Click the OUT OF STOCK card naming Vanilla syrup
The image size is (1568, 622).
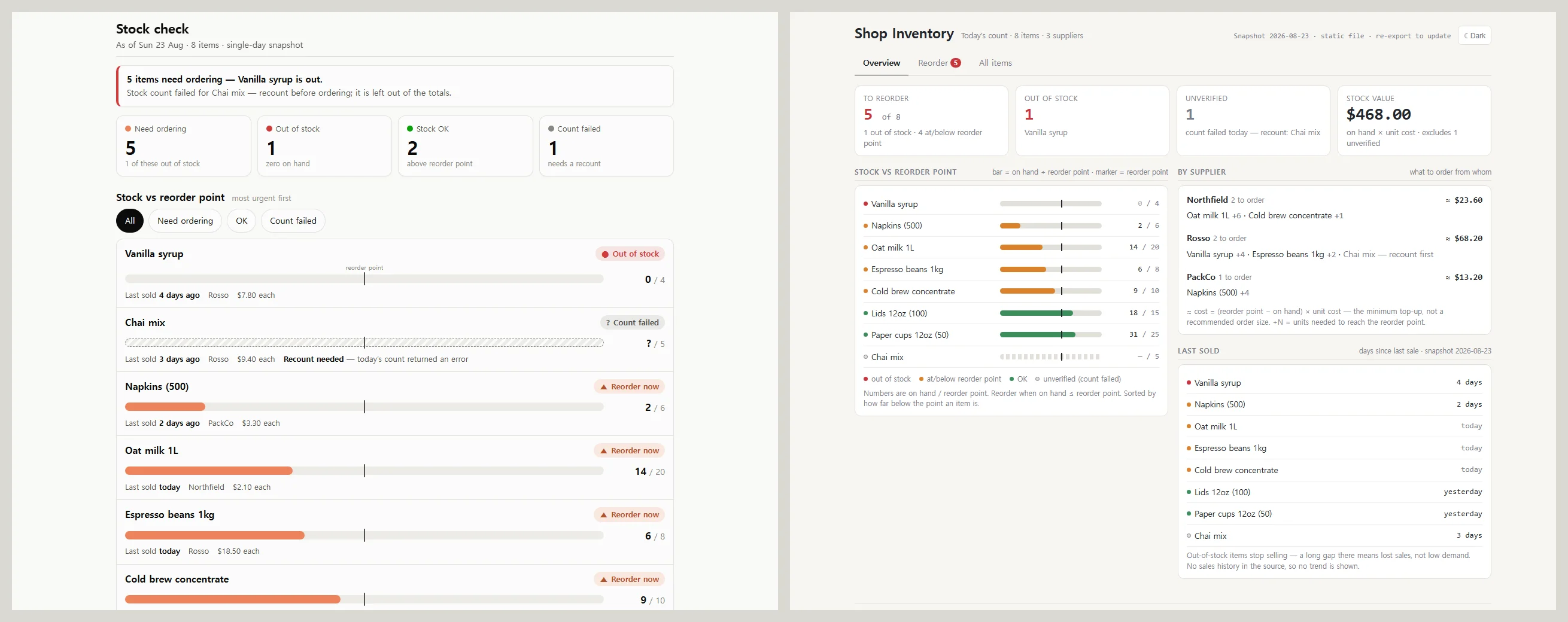click(1092, 121)
